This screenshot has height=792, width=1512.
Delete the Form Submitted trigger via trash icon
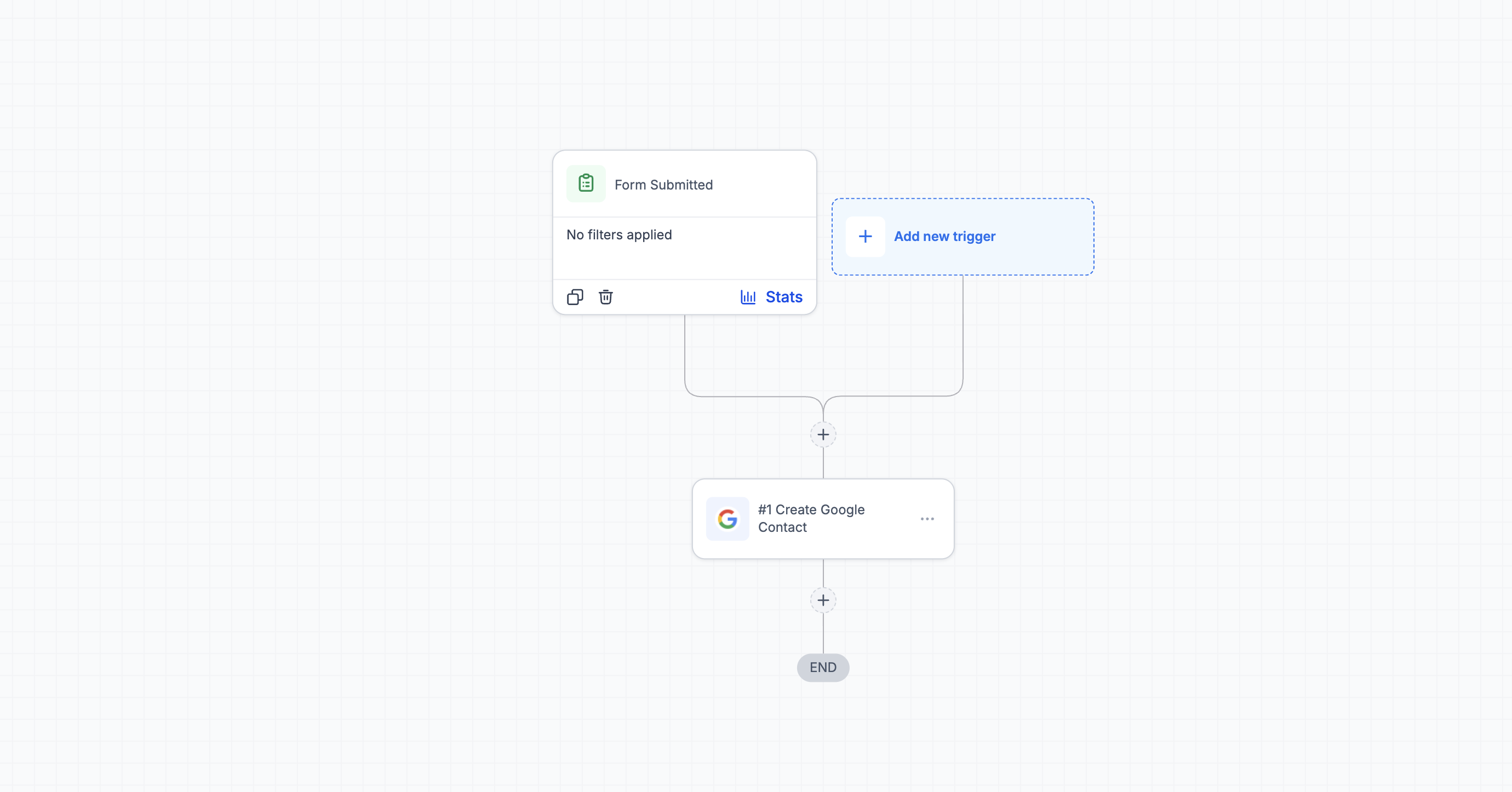point(606,297)
